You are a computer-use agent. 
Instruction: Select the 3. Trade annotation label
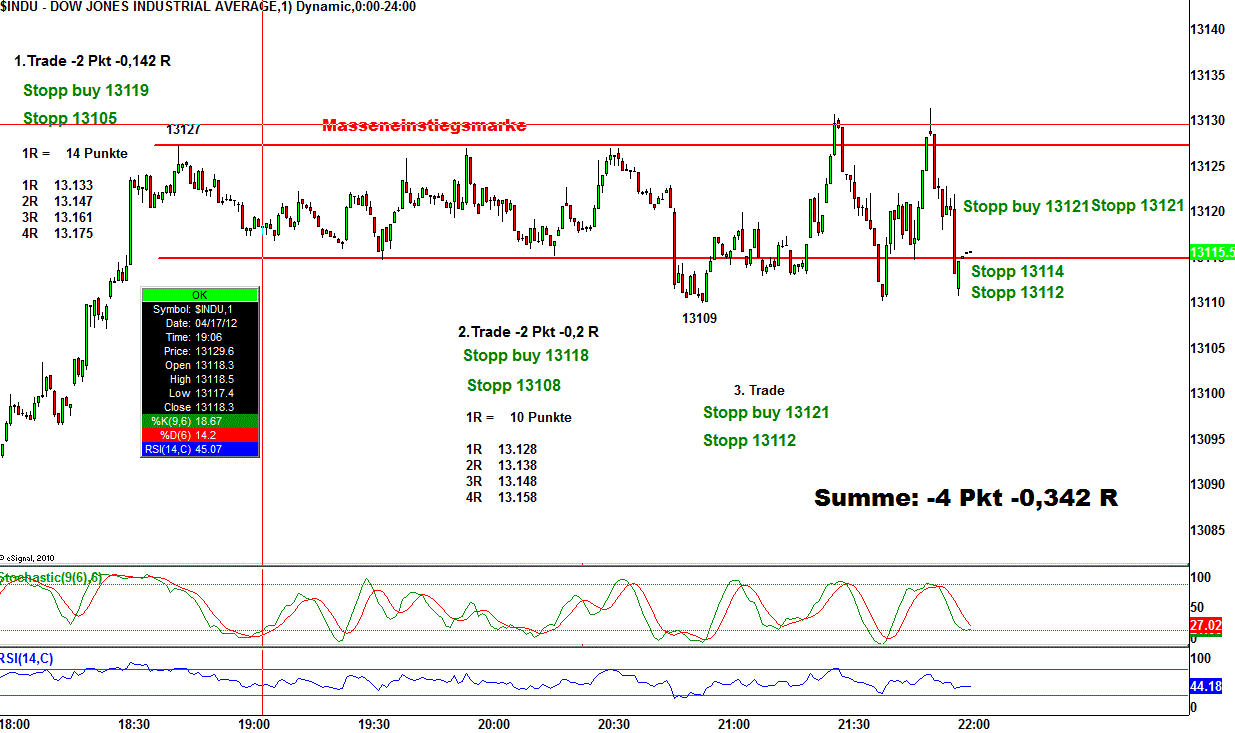[759, 390]
